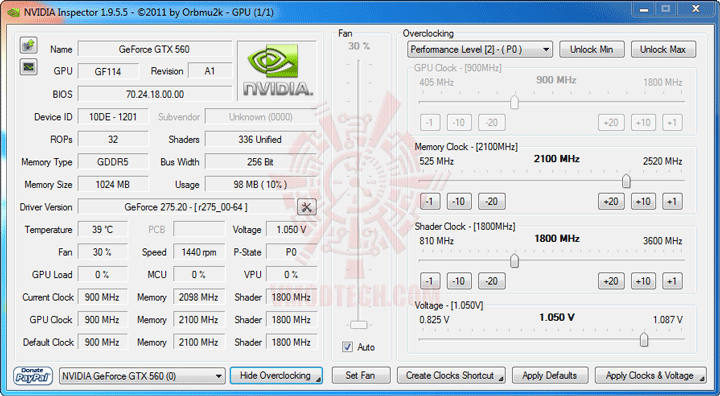Increase Shader Clock by 10 MHz
This screenshot has width=720, height=396.
(643, 281)
